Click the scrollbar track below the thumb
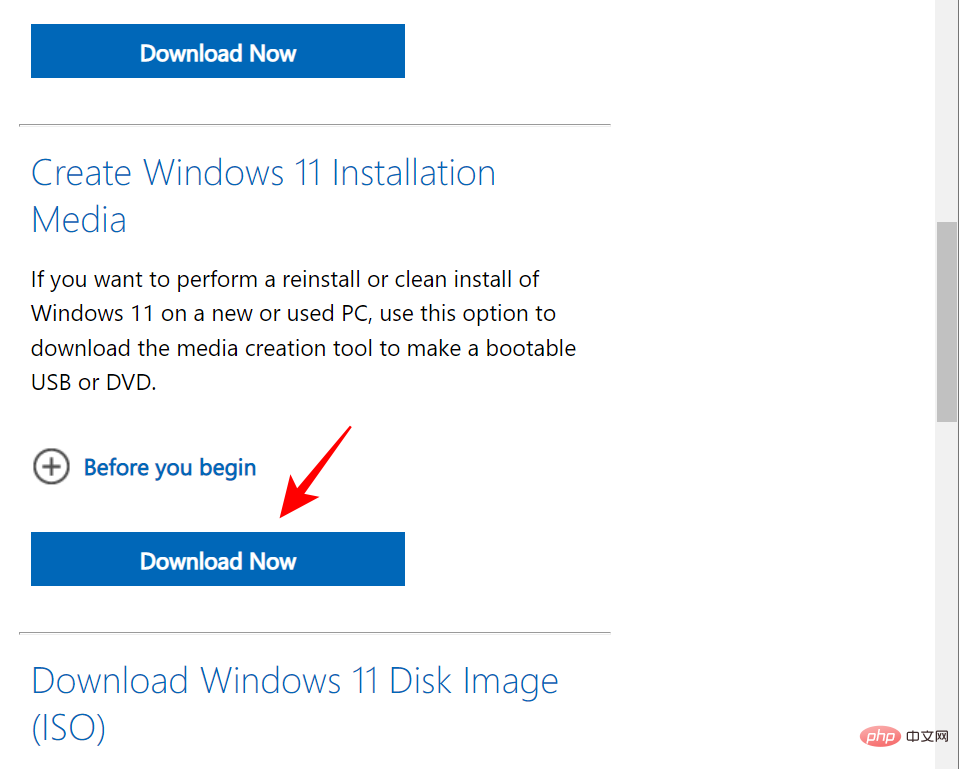Screen dimensions: 959x769 pyautogui.click(x=947, y=593)
